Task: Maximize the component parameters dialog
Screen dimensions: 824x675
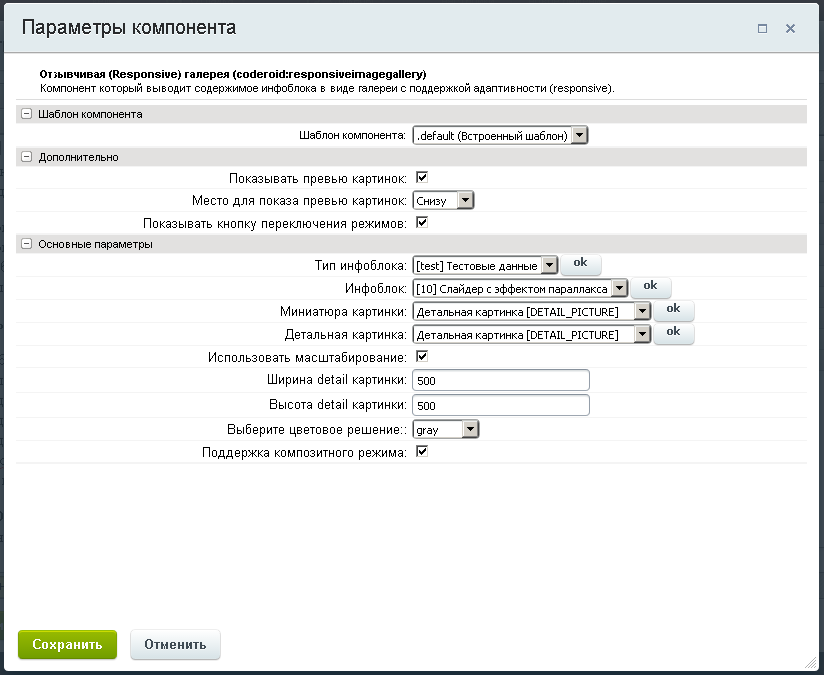Action: (762, 29)
